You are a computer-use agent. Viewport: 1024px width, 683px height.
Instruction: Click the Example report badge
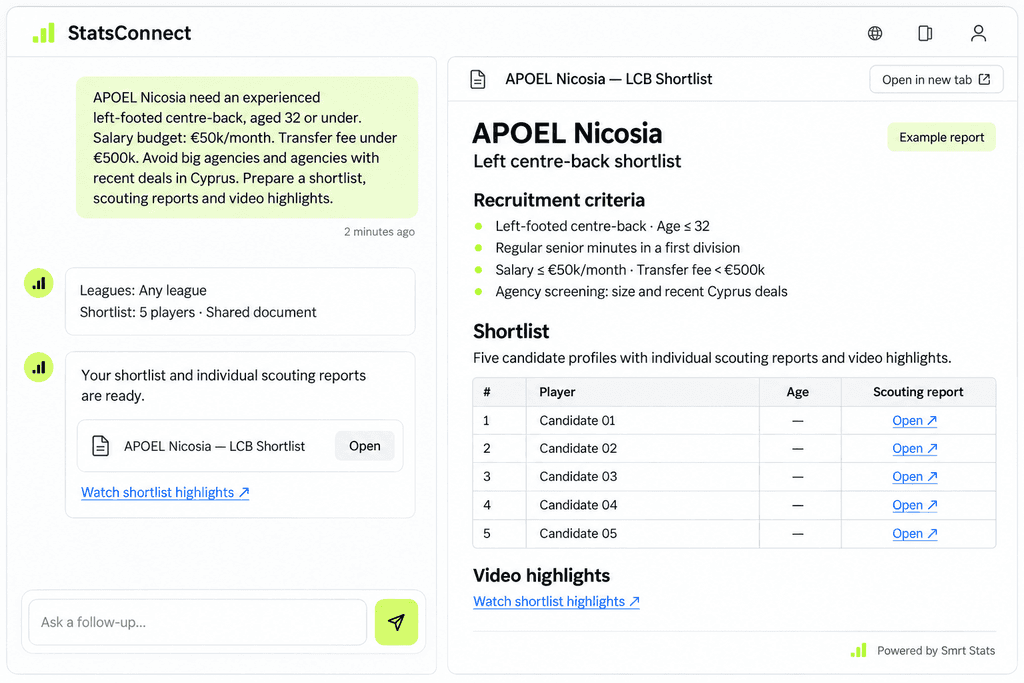point(941,137)
